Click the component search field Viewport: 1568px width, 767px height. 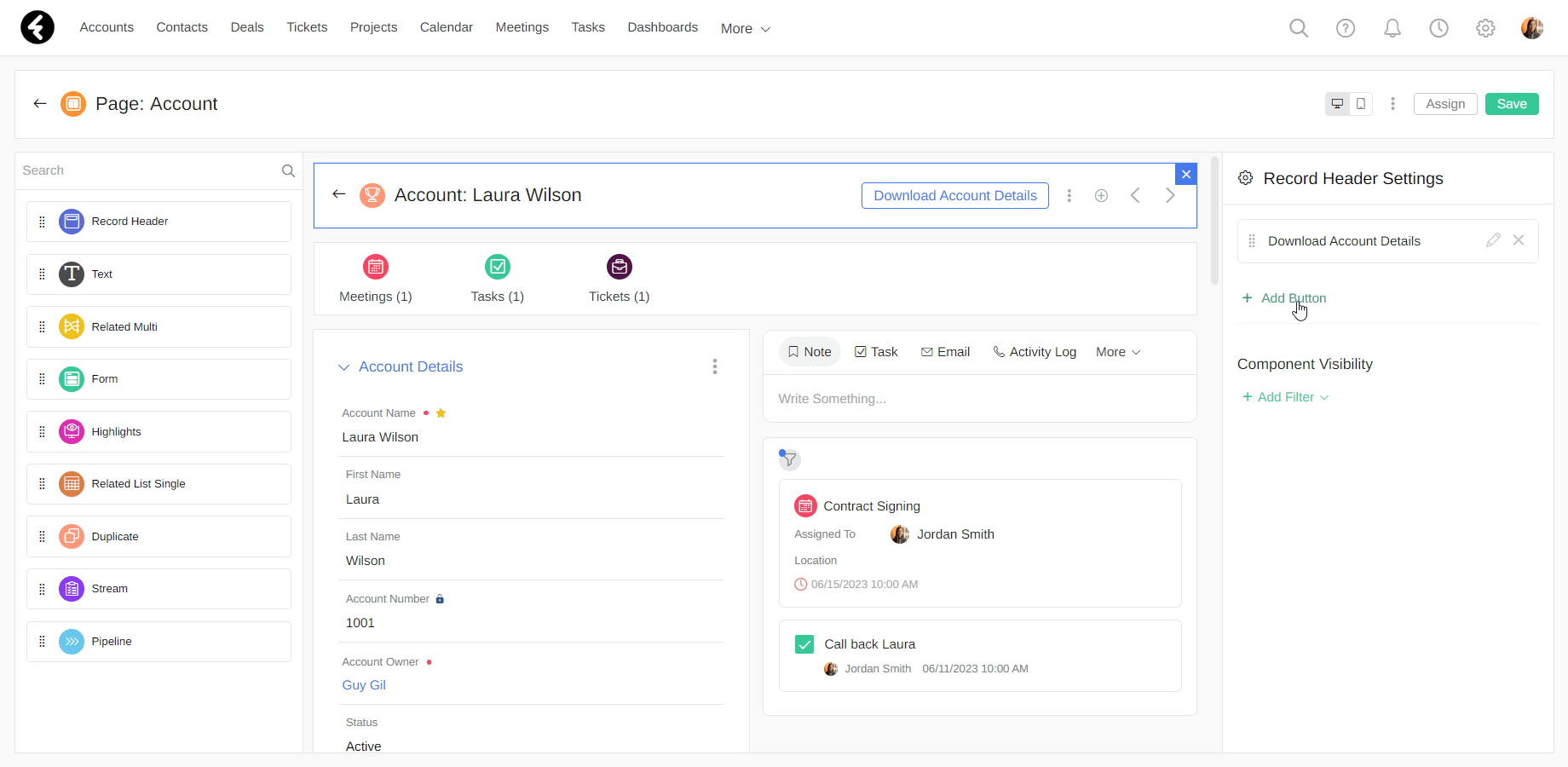pyautogui.click(x=159, y=170)
